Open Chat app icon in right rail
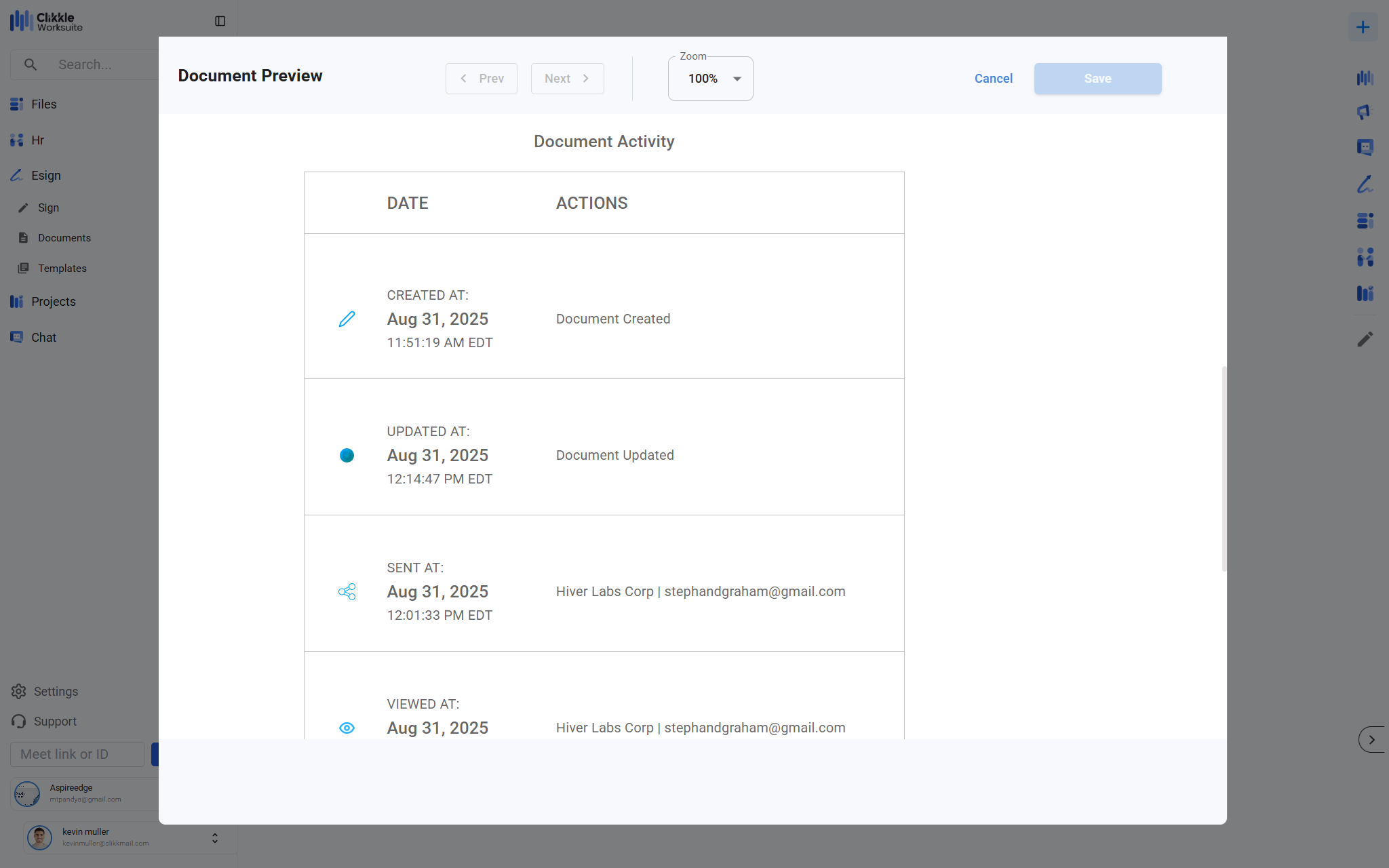Image resolution: width=1389 pixels, height=868 pixels. point(1365,147)
